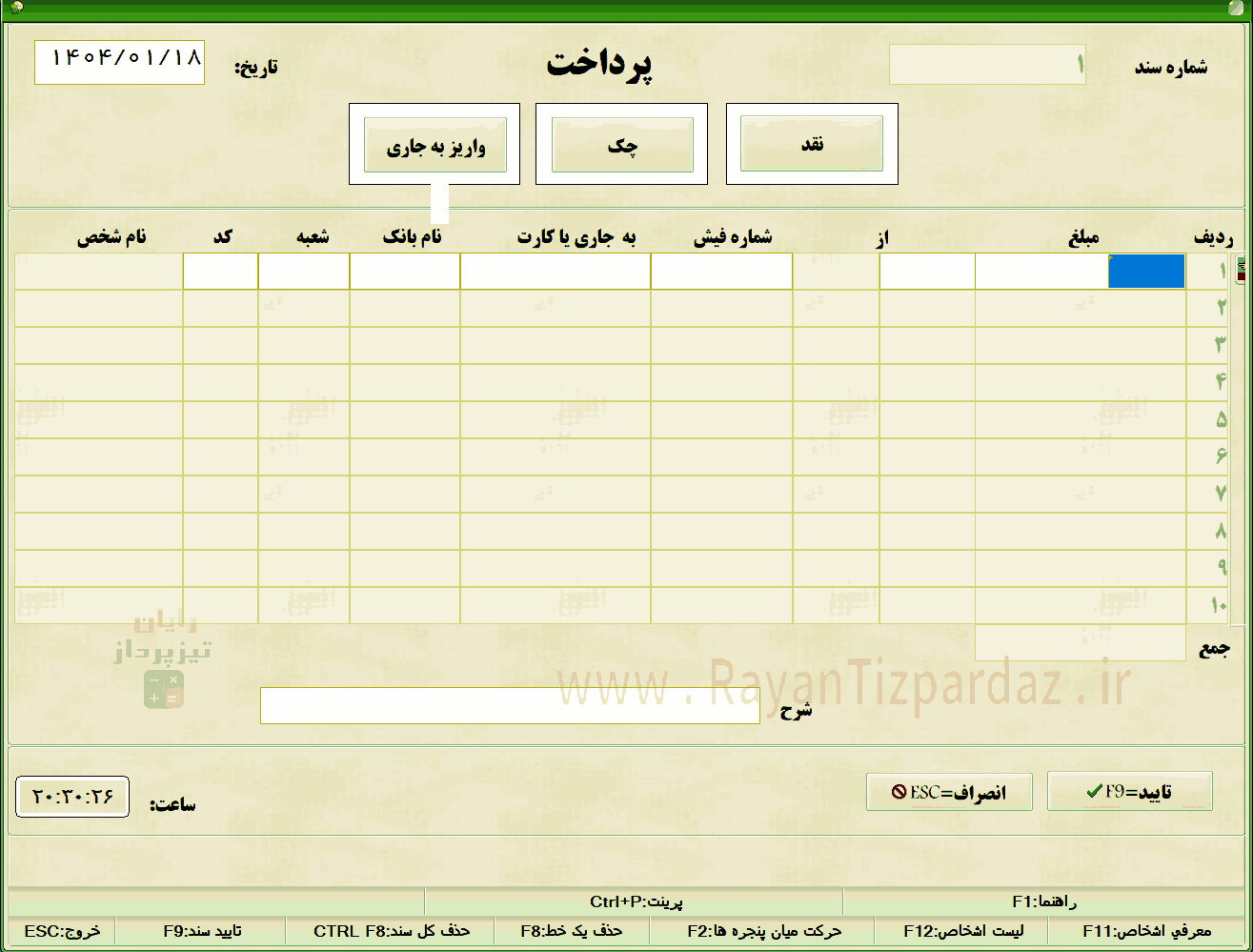Click لیست اشخاص:F12 shortcut entry
The height and width of the screenshot is (952, 1253).
click(x=961, y=931)
